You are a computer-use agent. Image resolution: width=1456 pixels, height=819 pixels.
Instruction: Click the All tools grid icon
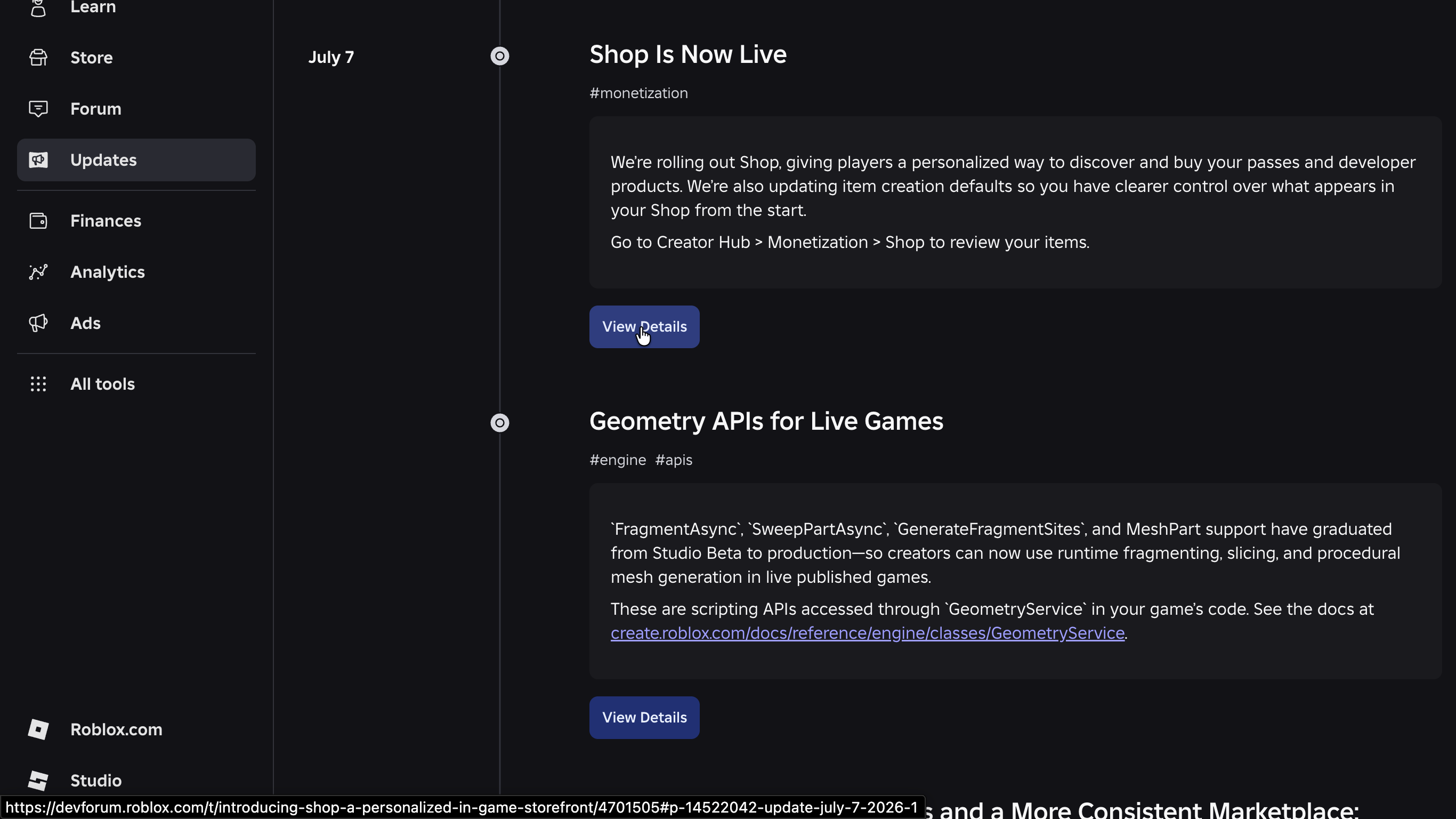click(38, 384)
